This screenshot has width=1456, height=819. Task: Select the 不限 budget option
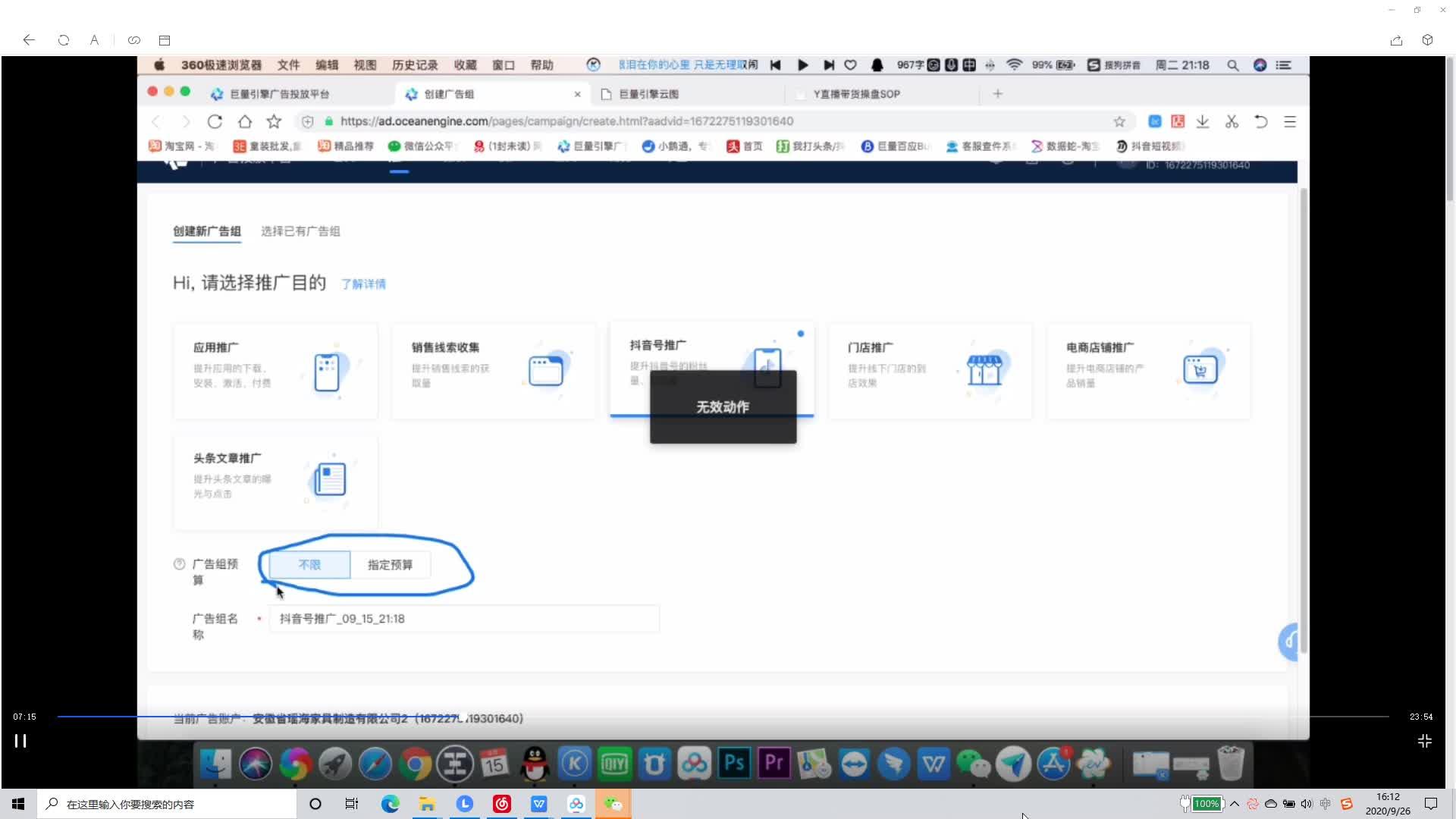(309, 564)
